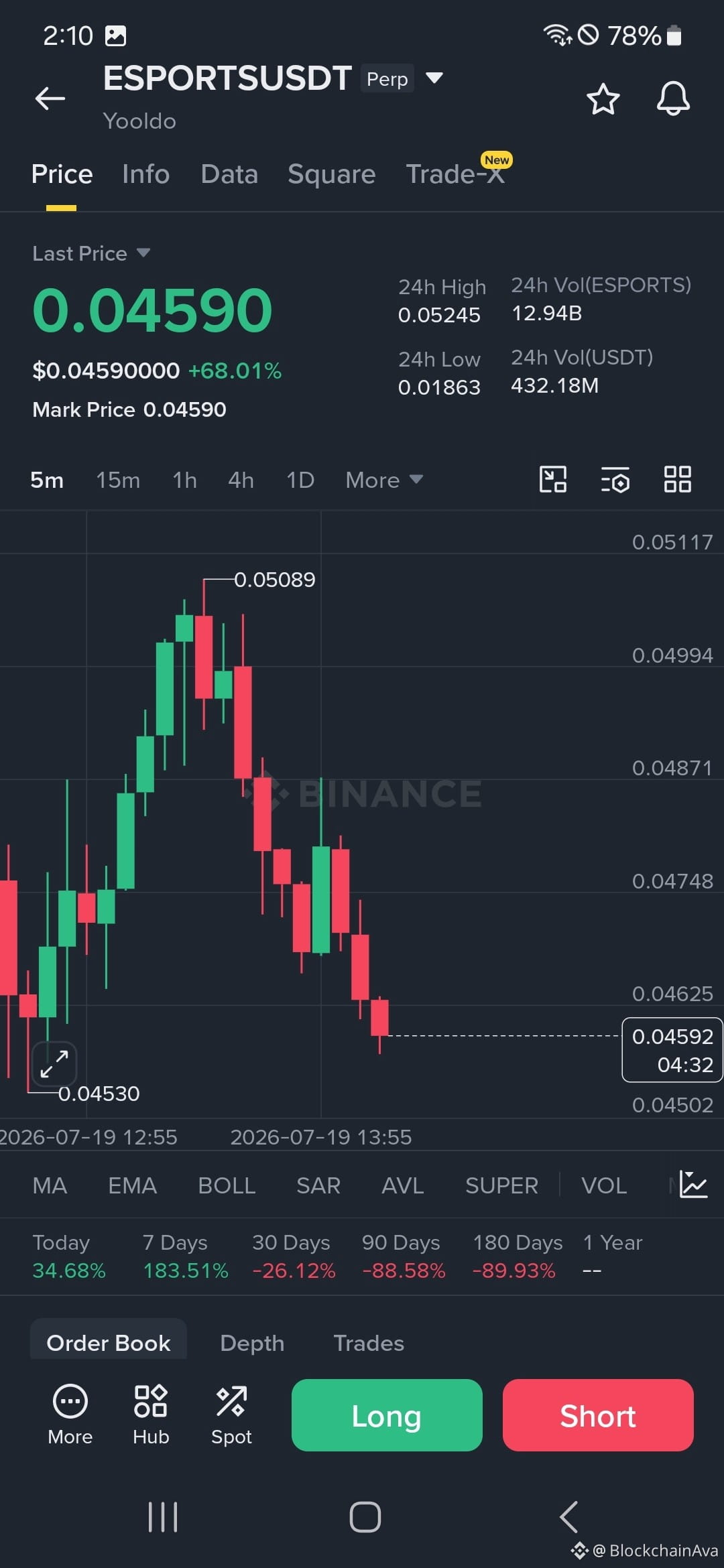This screenshot has height=1568, width=724.
Task: Open chart settings icon next to grid
Action: [x=615, y=479]
